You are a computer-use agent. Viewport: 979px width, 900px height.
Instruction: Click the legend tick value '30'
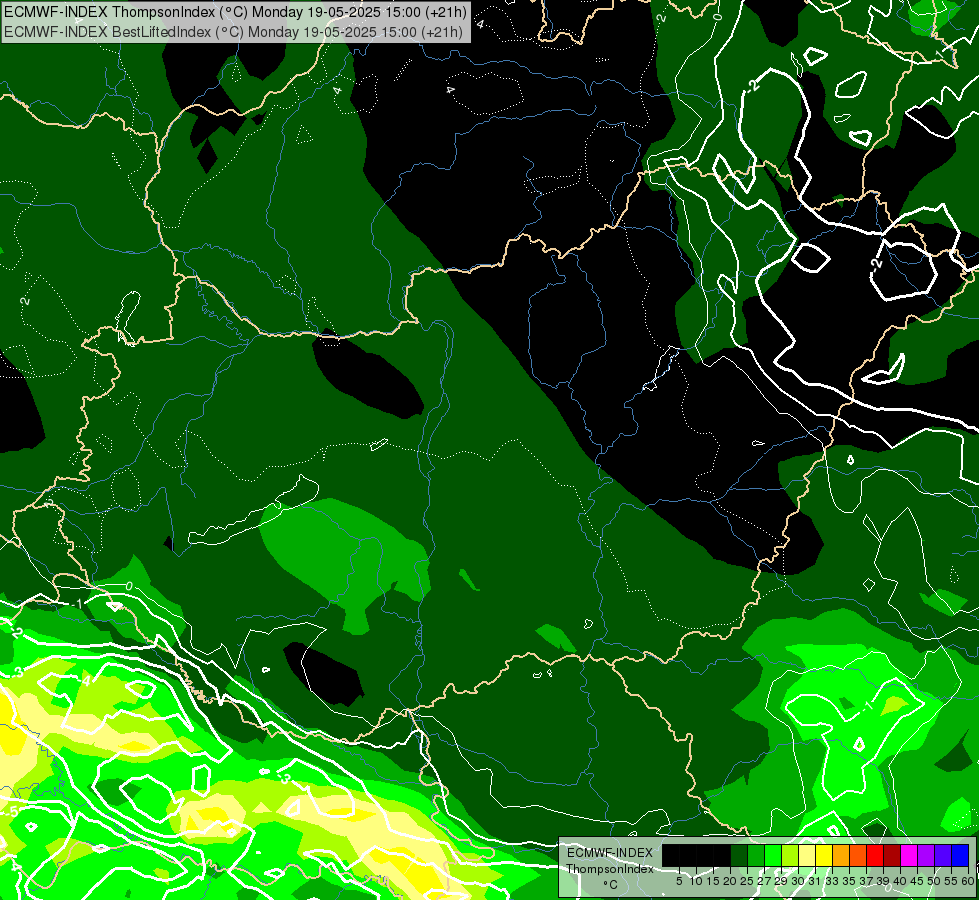799,881
